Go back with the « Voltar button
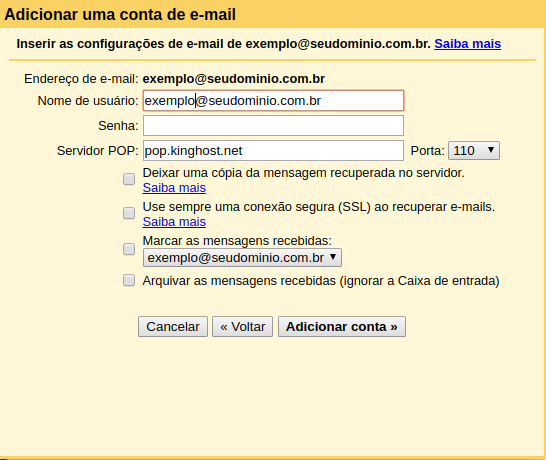 point(242,327)
